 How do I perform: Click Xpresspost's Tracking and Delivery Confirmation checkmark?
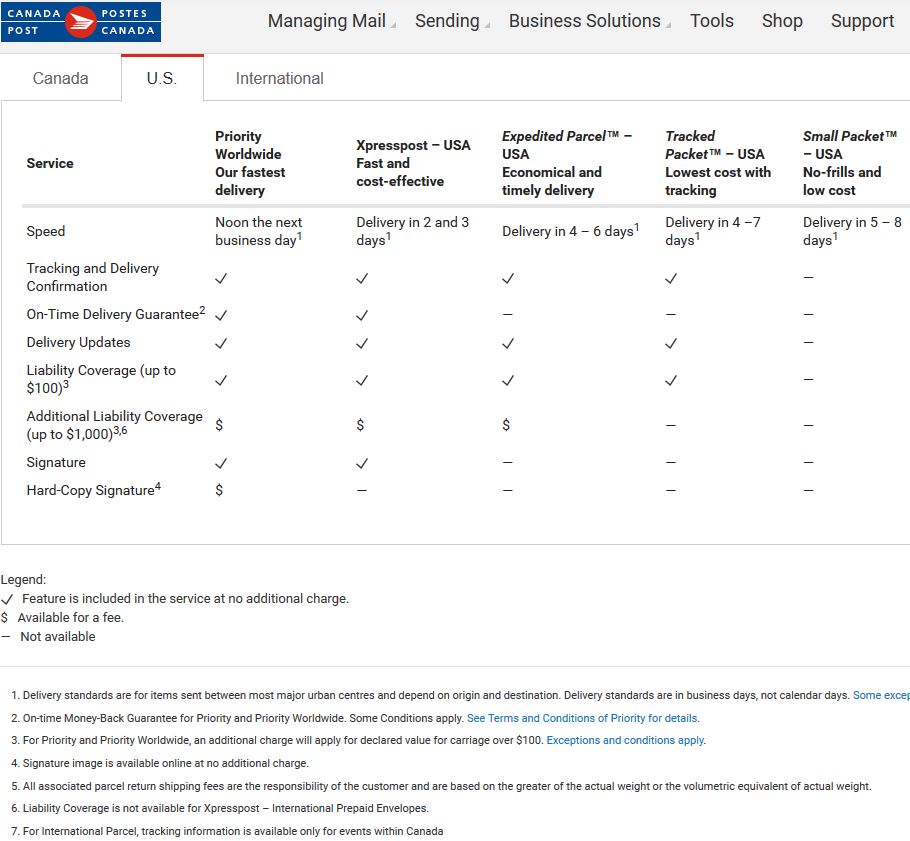(x=362, y=279)
